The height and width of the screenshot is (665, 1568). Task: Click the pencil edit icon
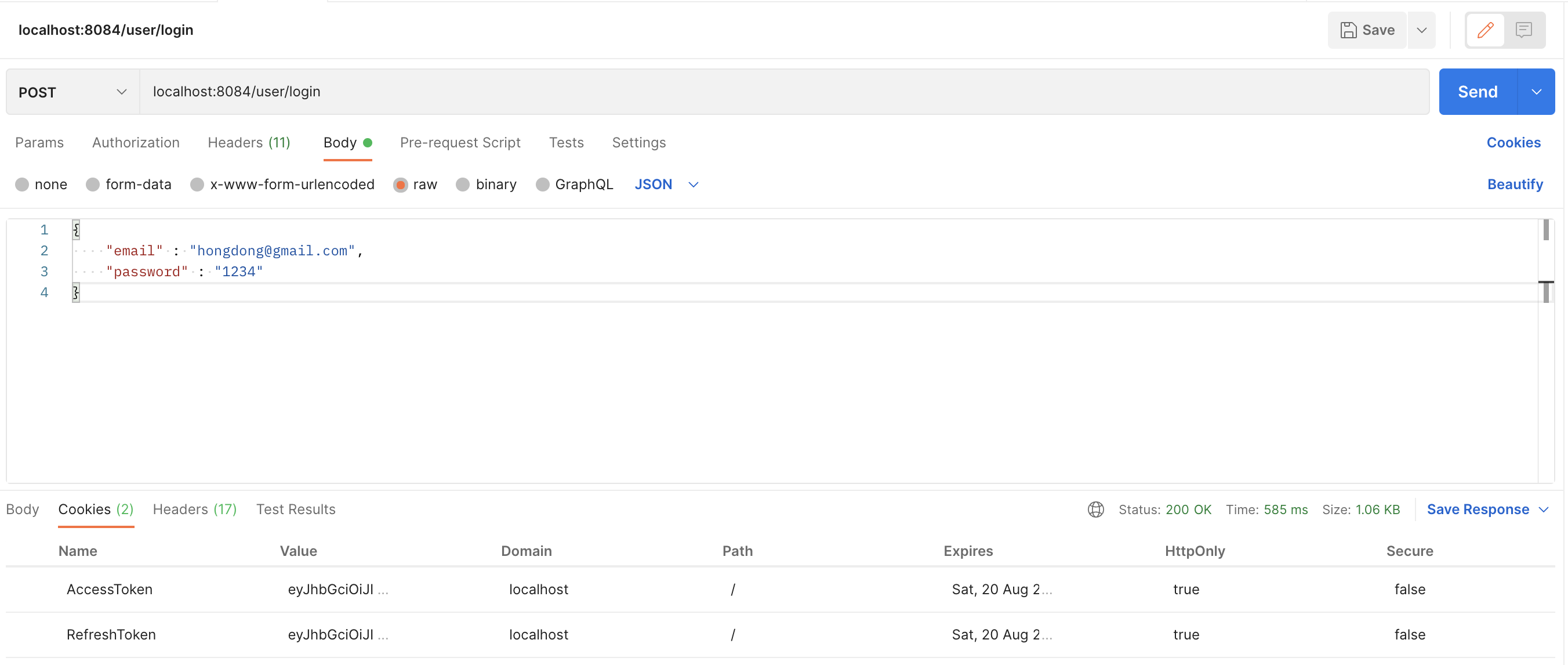pyautogui.click(x=1484, y=30)
